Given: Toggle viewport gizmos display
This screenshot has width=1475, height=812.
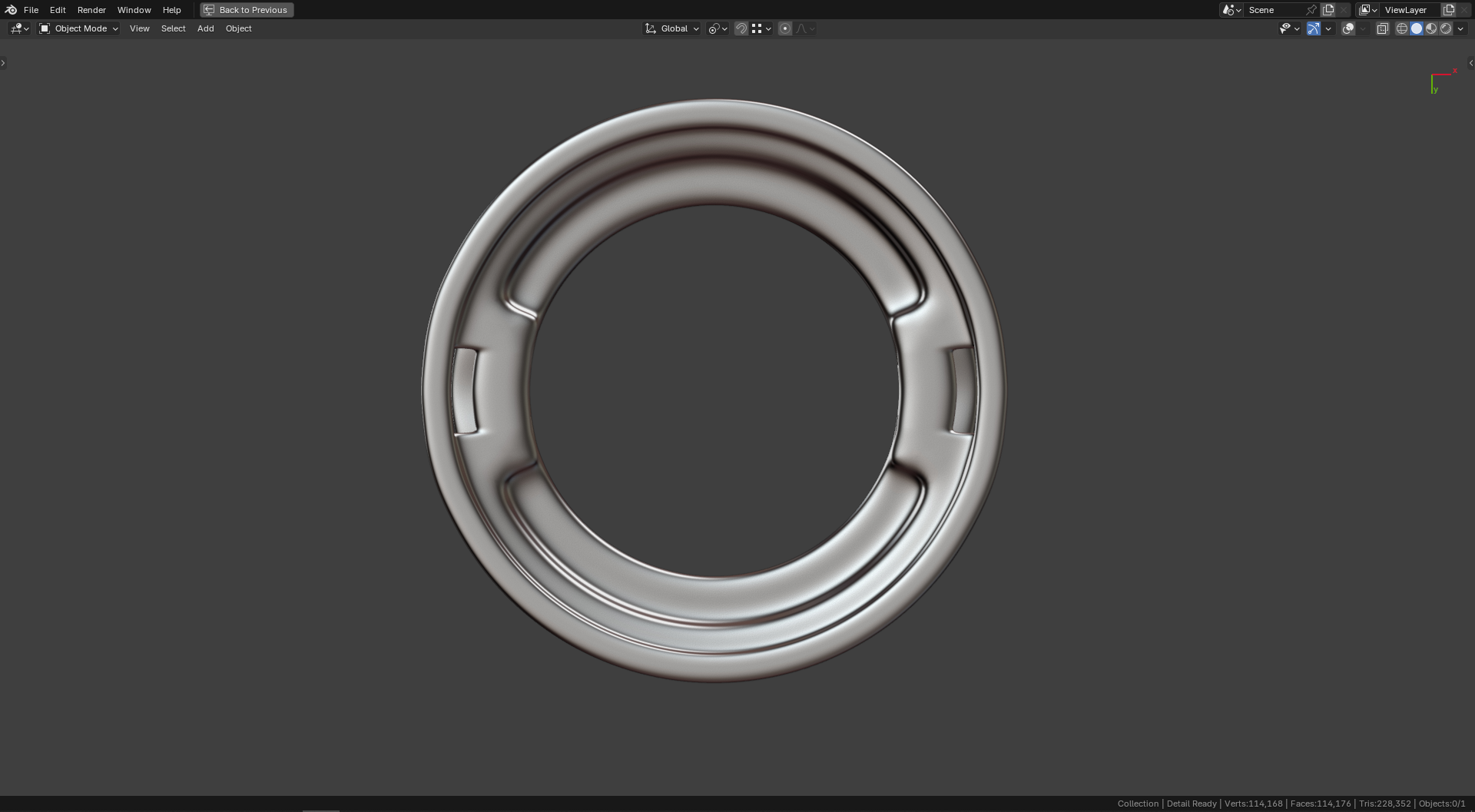Looking at the screenshot, I should tap(1314, 28).
